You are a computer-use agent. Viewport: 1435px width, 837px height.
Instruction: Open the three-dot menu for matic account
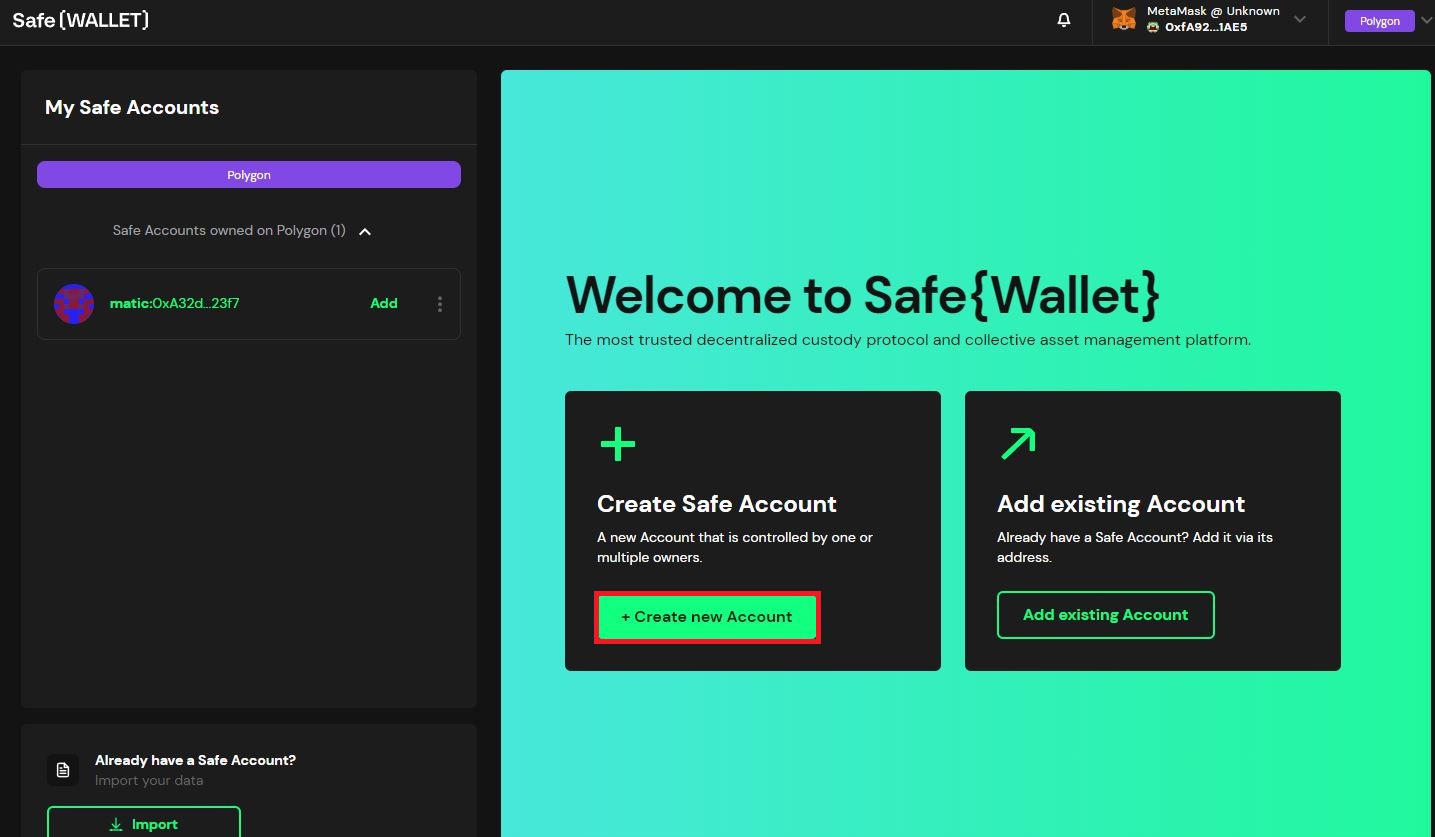(x=440, y=304)
